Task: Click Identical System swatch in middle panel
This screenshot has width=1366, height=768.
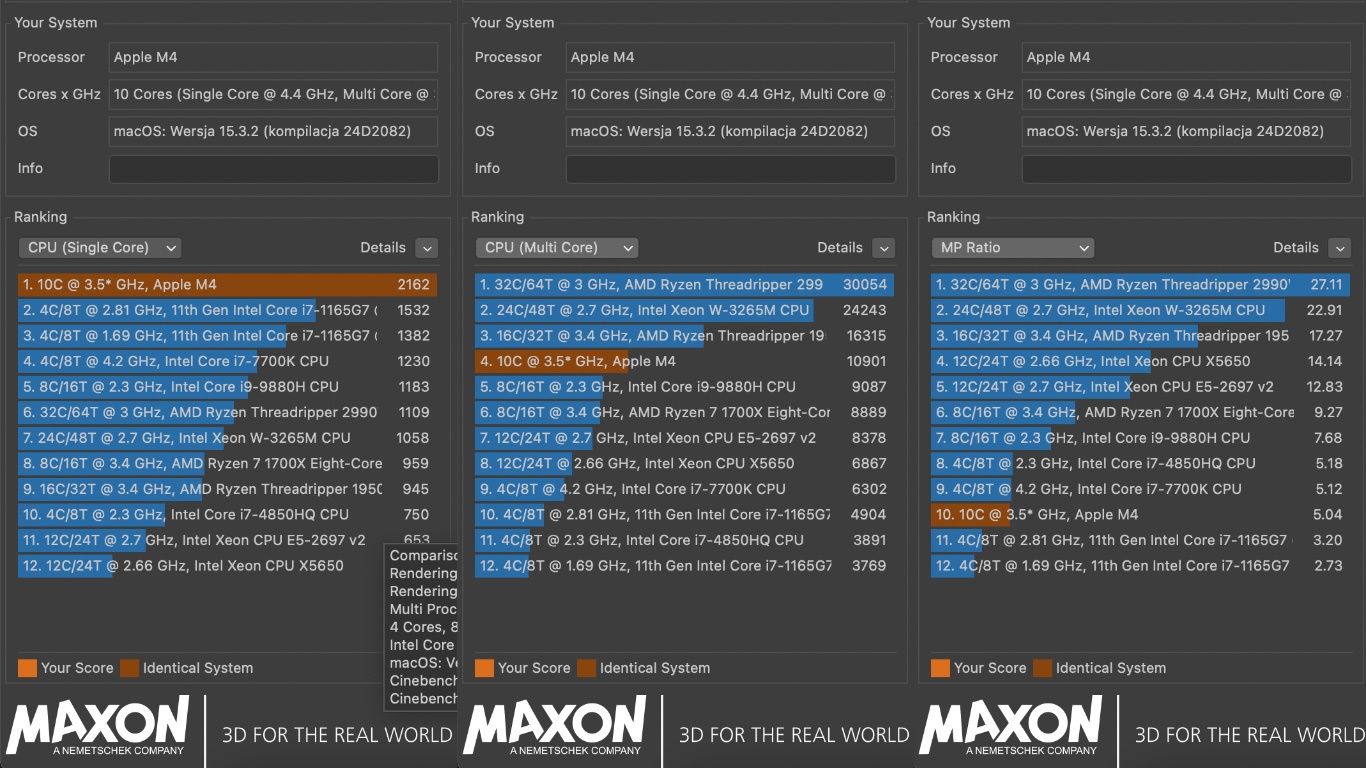Action: pos(586,668)
